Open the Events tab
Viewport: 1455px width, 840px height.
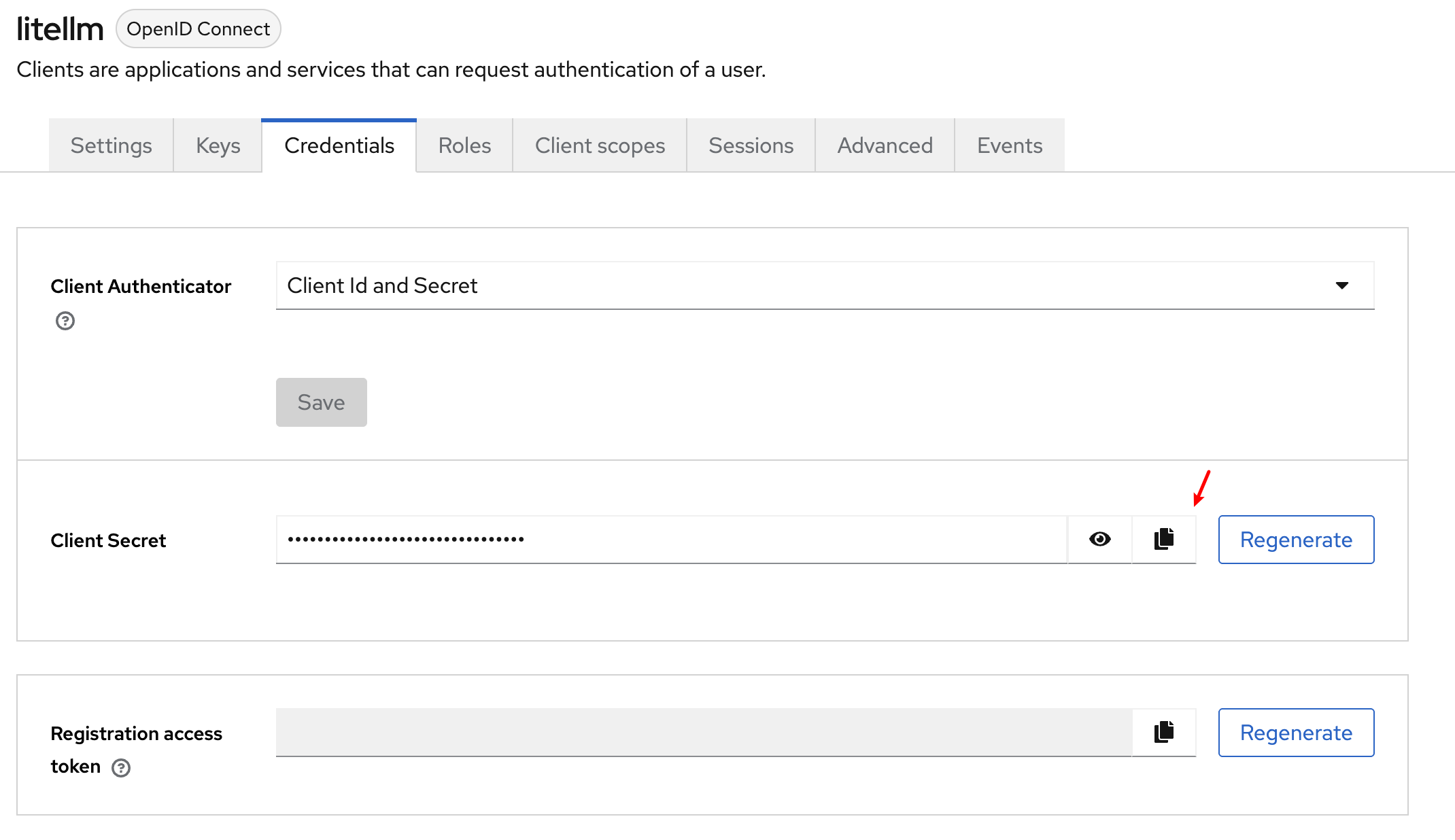[1010, 145]
